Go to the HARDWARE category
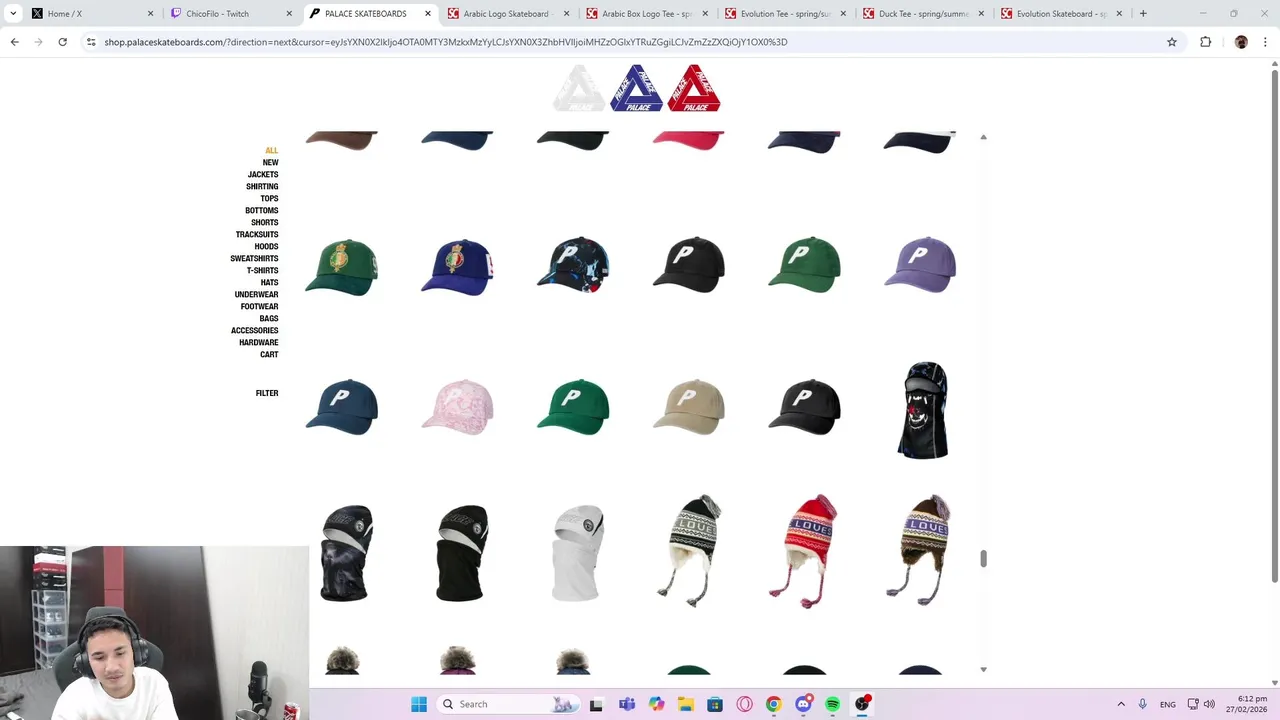 coord(258,343)
